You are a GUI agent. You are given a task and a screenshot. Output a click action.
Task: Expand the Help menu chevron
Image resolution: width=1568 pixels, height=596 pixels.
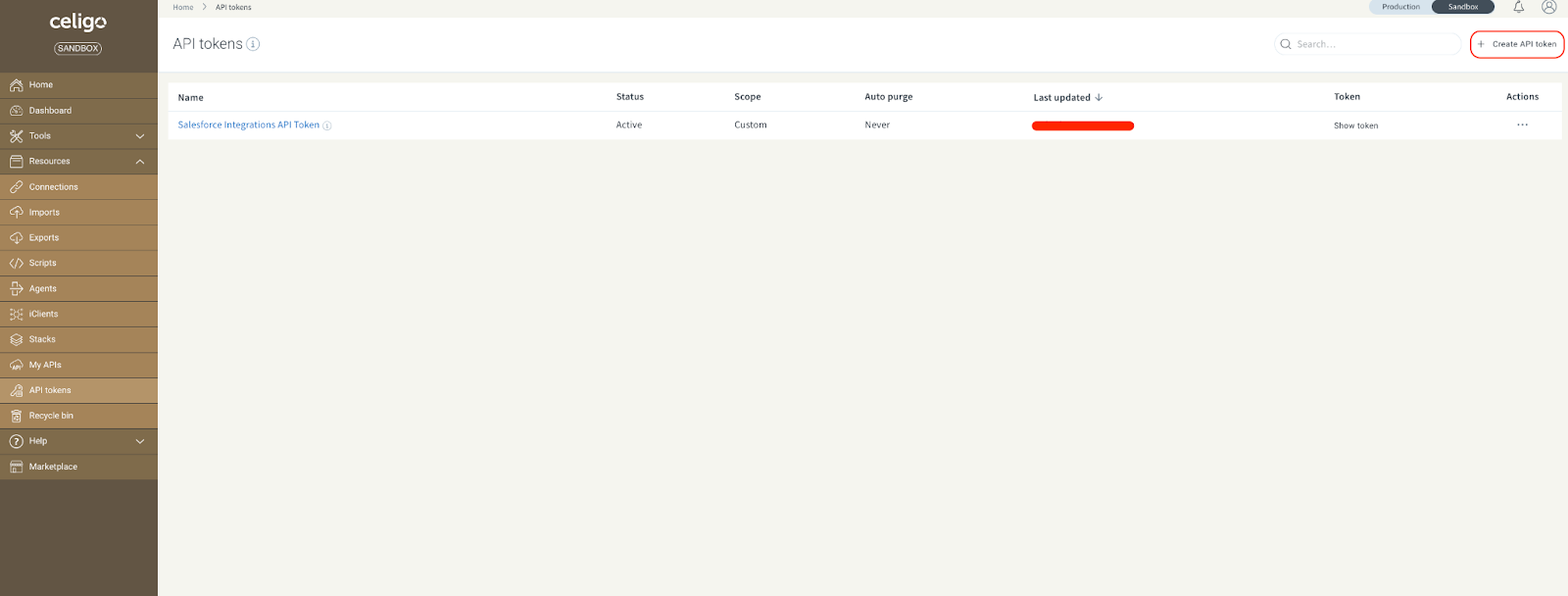[140, 442]
